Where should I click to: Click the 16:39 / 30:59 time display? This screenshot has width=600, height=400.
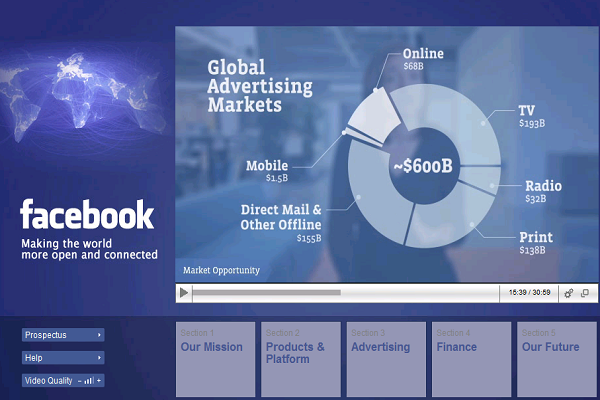coord(529,293)
